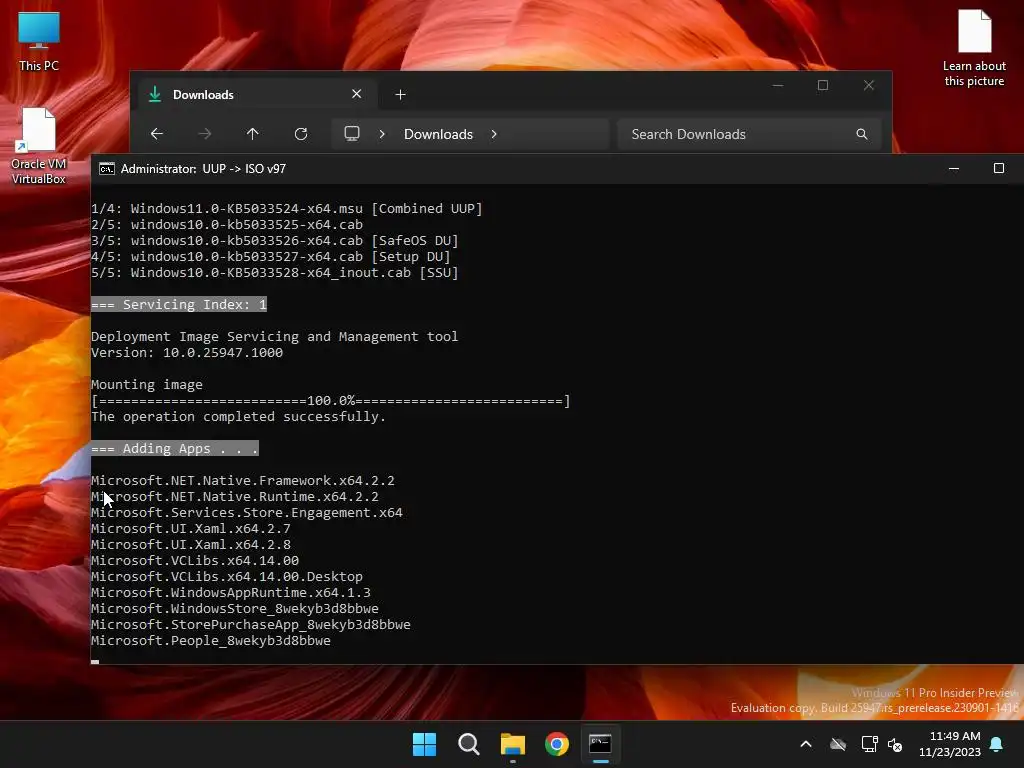Click Downloads in the address breadcrumb
Viewport: 1024px width, 768px height.
click(x=438, y=134)
